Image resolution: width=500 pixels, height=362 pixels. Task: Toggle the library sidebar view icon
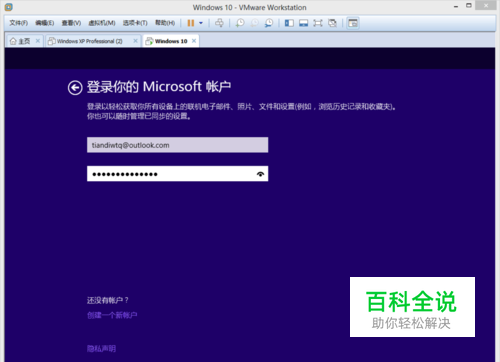point(289,23)
